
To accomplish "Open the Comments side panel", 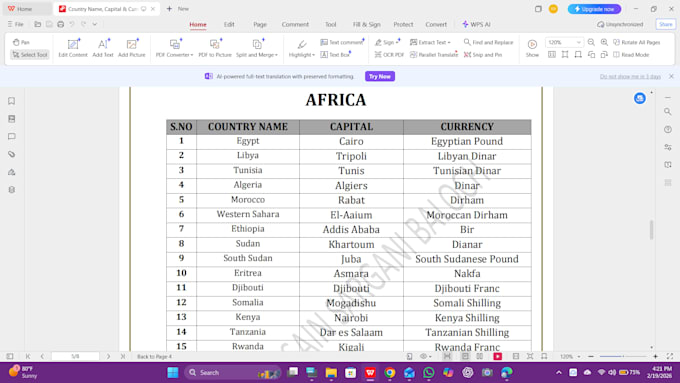I will point(12,136).
